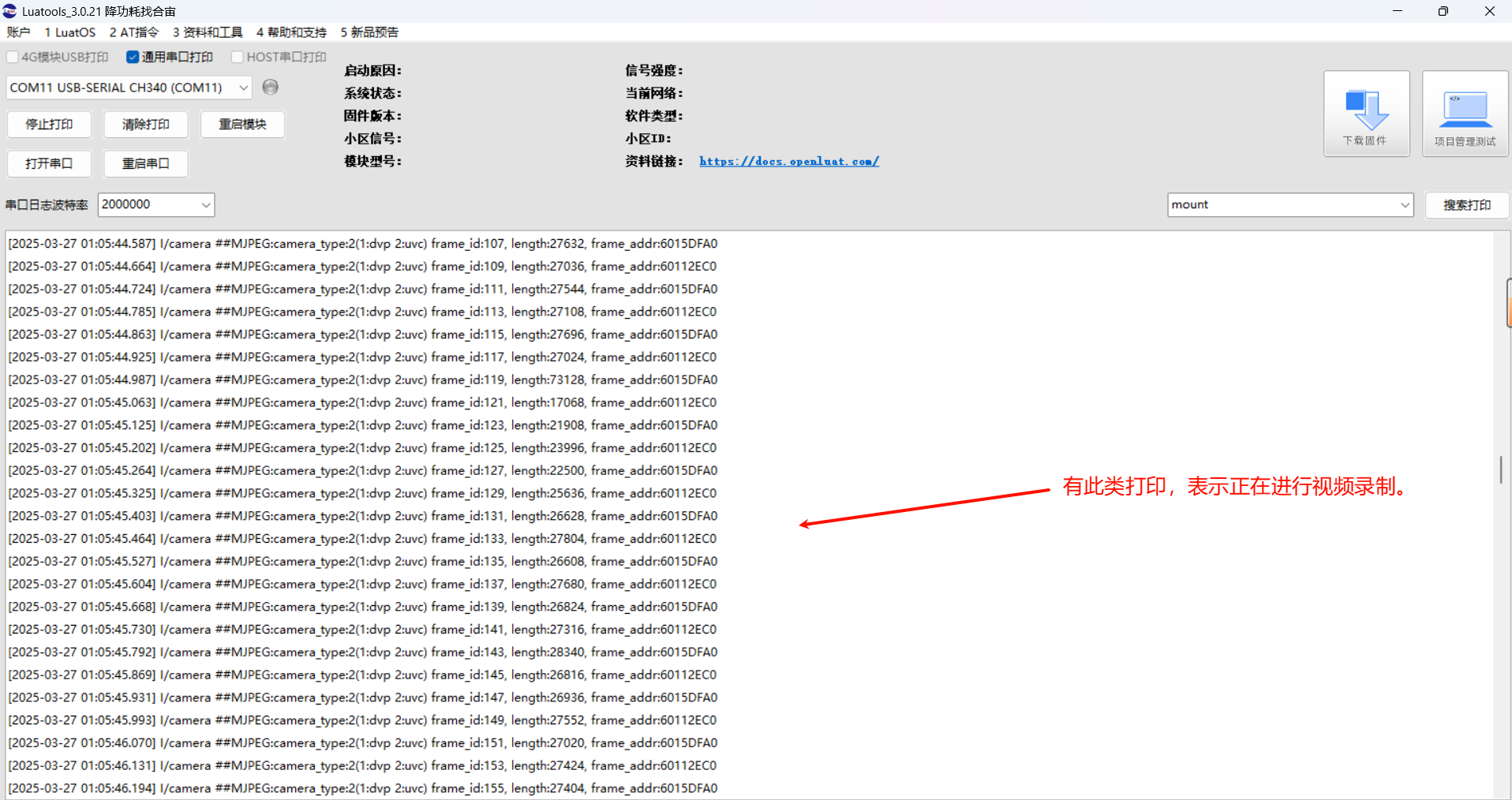Uncheck the 通用串口打印 checkbox
The image size is (1512, 800).
point(133,57)
